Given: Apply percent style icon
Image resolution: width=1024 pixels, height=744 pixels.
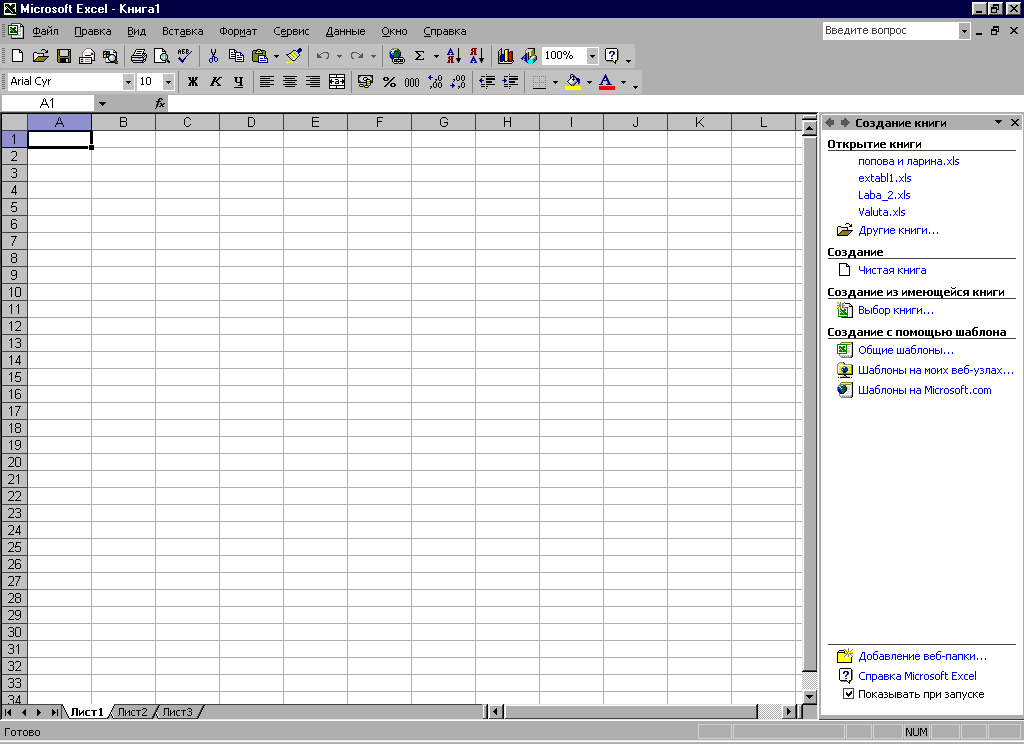Looking at the screenshot, I should (389, 82).
